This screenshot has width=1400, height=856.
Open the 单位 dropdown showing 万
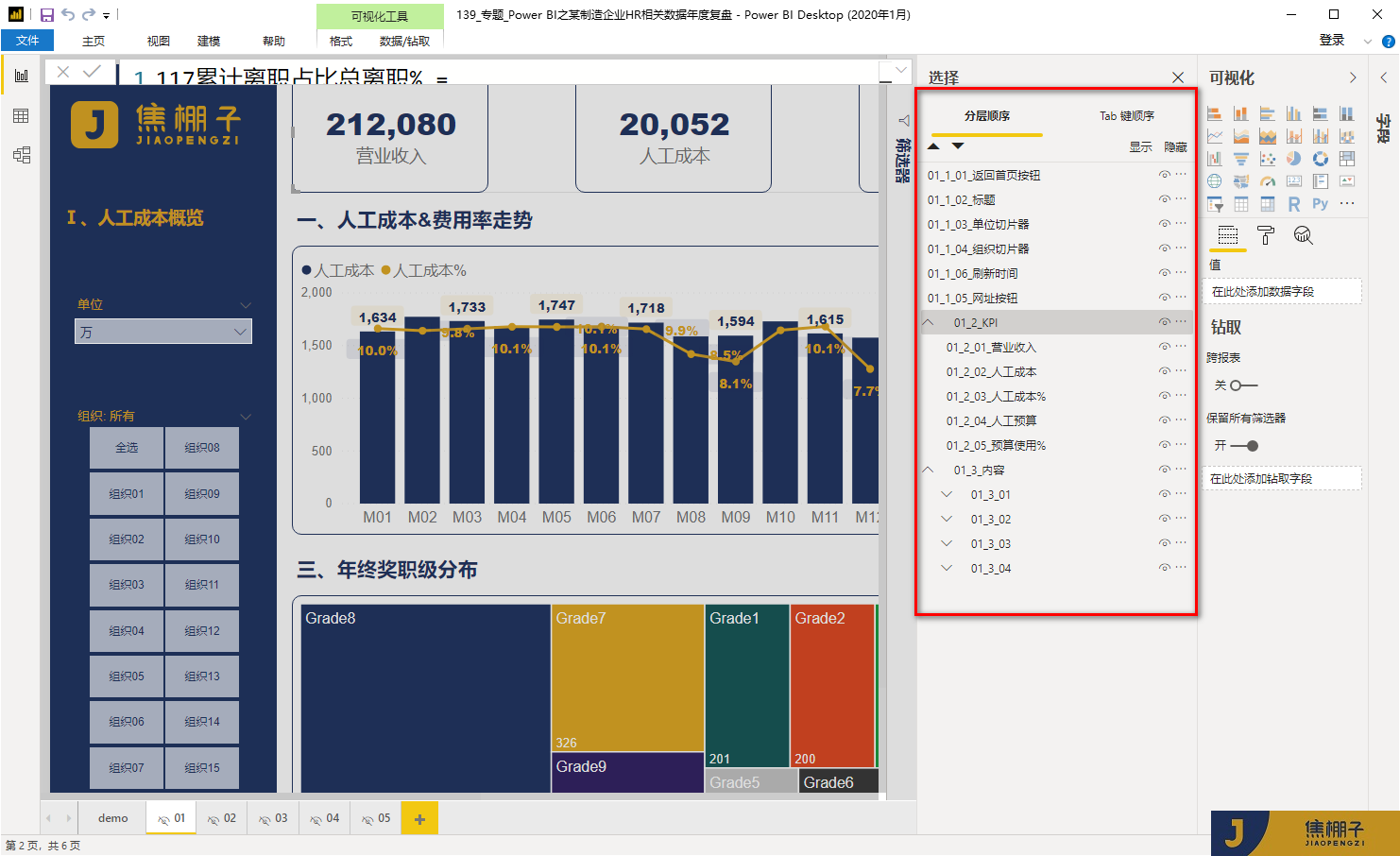pos(163,332)
